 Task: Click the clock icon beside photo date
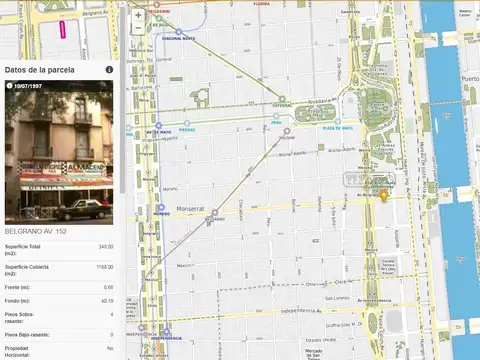9,86
